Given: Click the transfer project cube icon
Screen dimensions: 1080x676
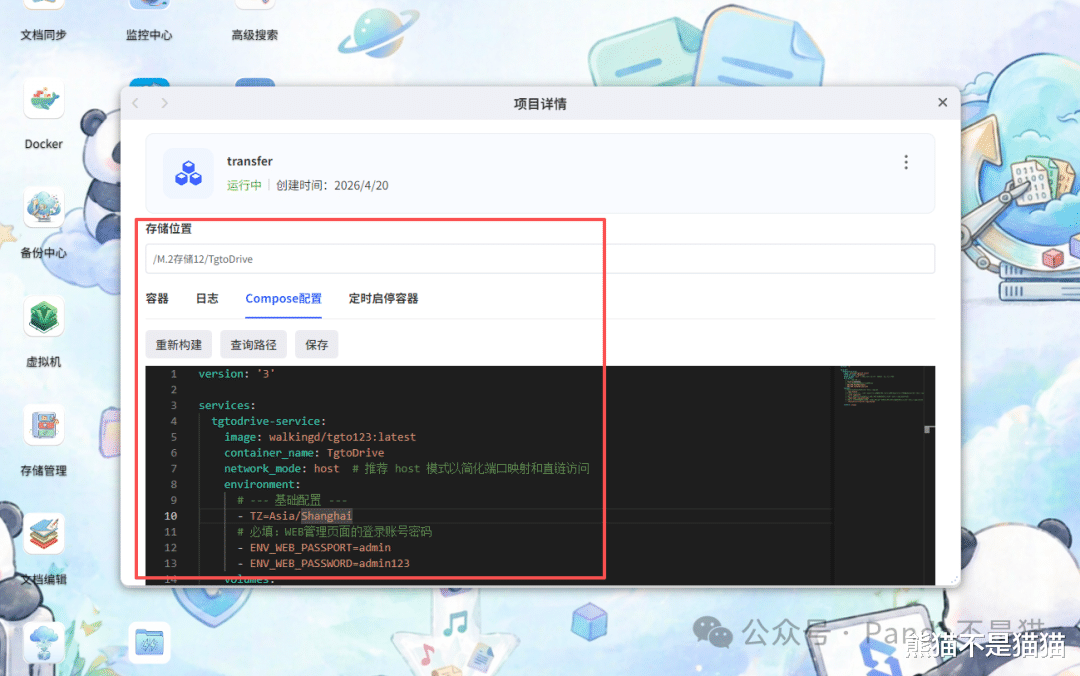Looking at the screenshot, I should [188, 173].
